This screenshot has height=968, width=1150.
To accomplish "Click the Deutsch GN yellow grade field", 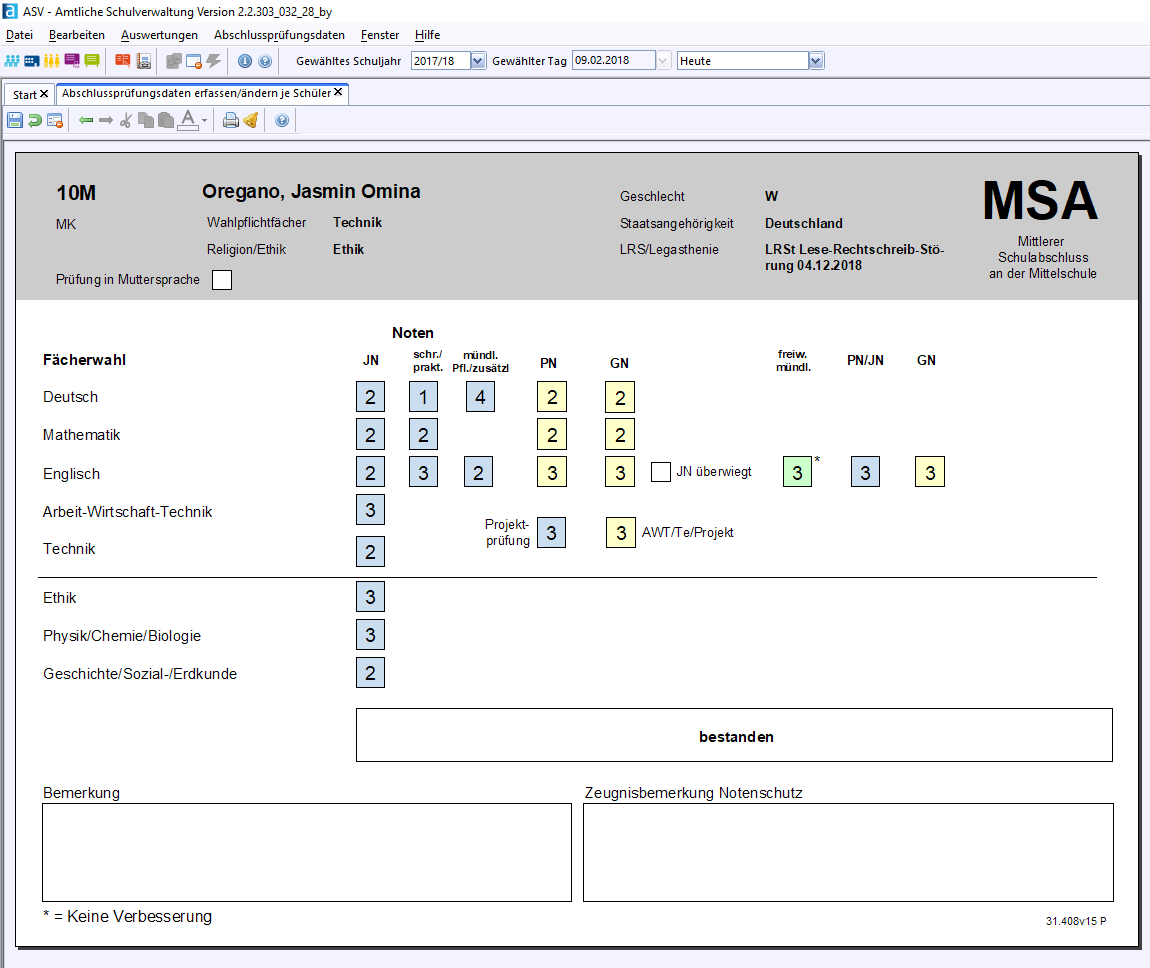I will 620,397.
